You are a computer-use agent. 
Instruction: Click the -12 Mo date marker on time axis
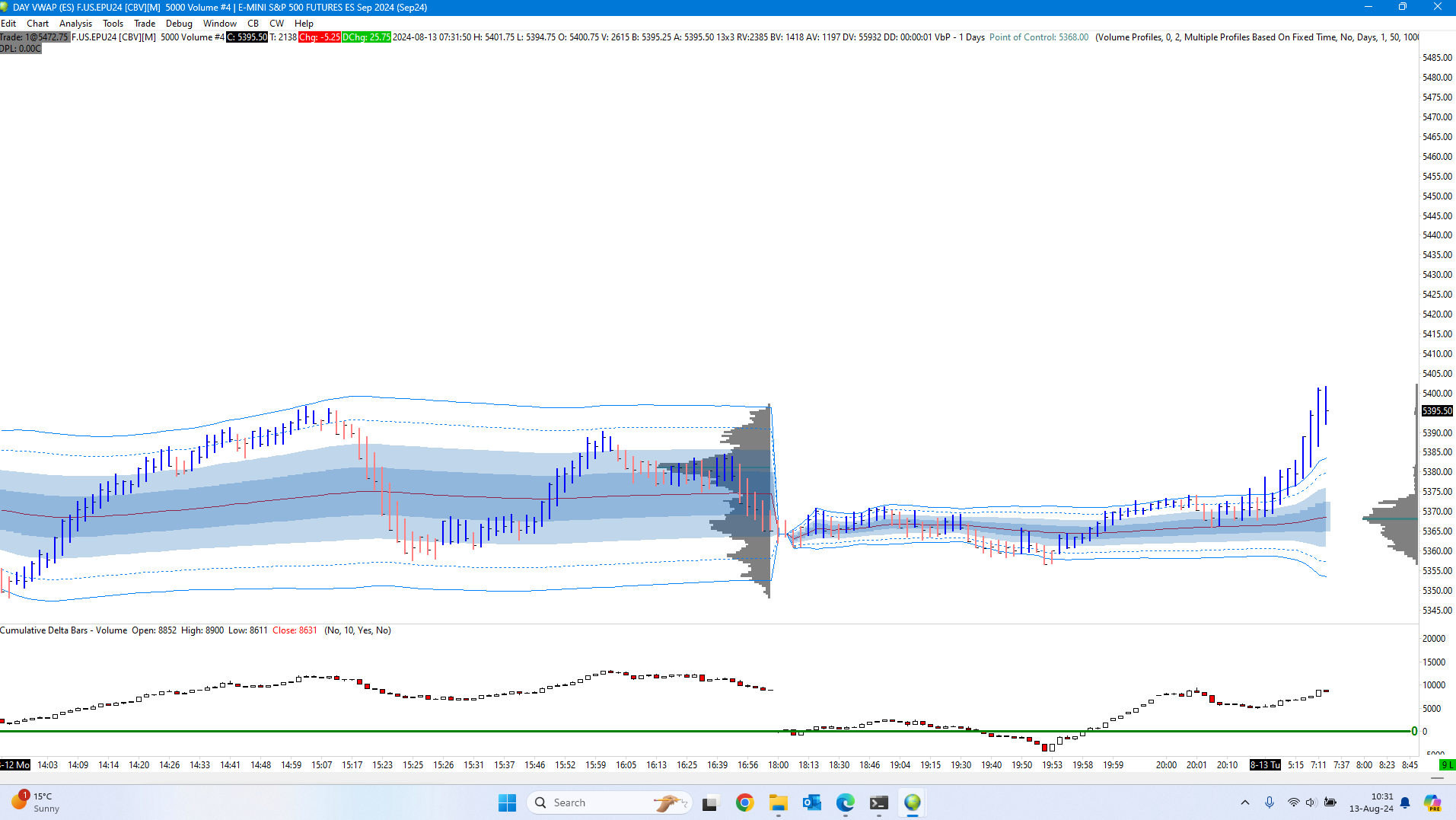[x=15, y=765]
